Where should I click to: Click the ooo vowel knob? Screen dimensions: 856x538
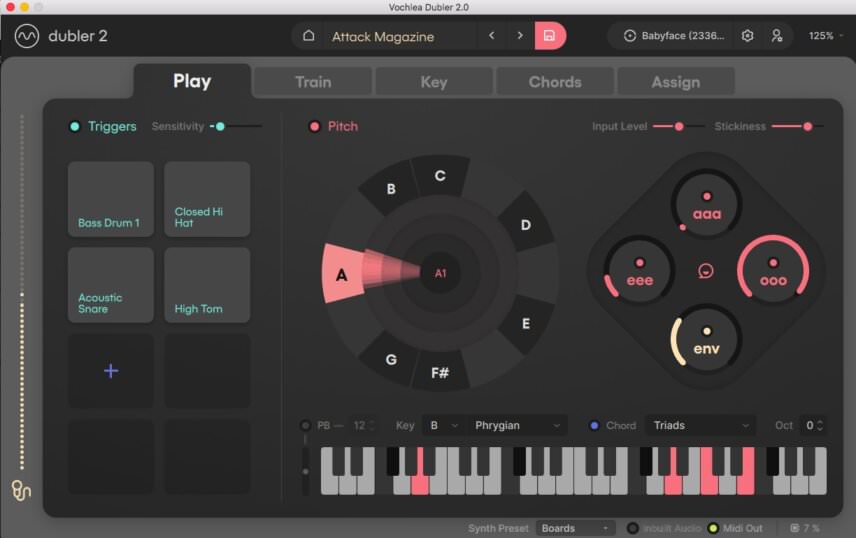coord(773,271)
